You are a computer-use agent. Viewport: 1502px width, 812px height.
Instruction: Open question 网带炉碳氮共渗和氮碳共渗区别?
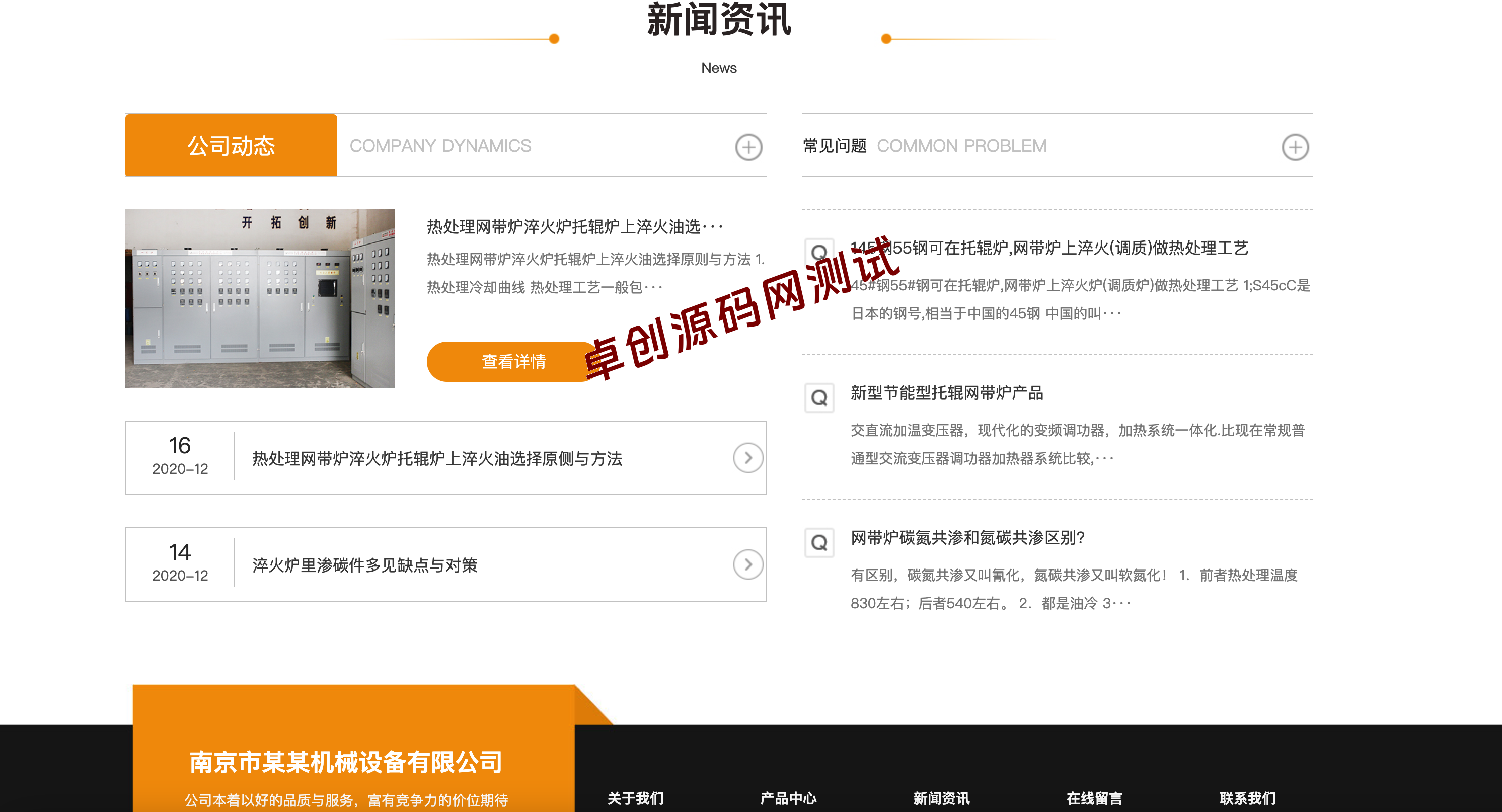coord(967,537)
